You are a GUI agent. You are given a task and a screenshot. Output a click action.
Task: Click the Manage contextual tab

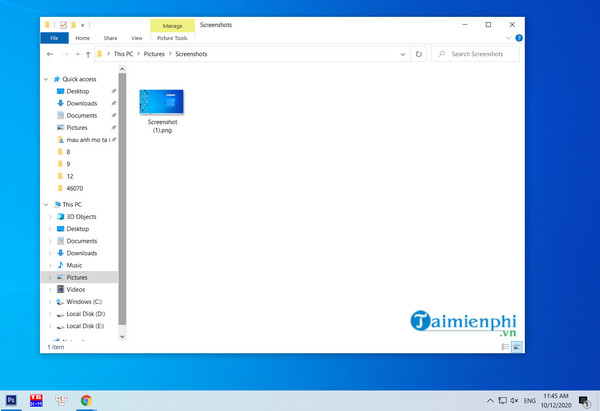[x=173, y=26]
